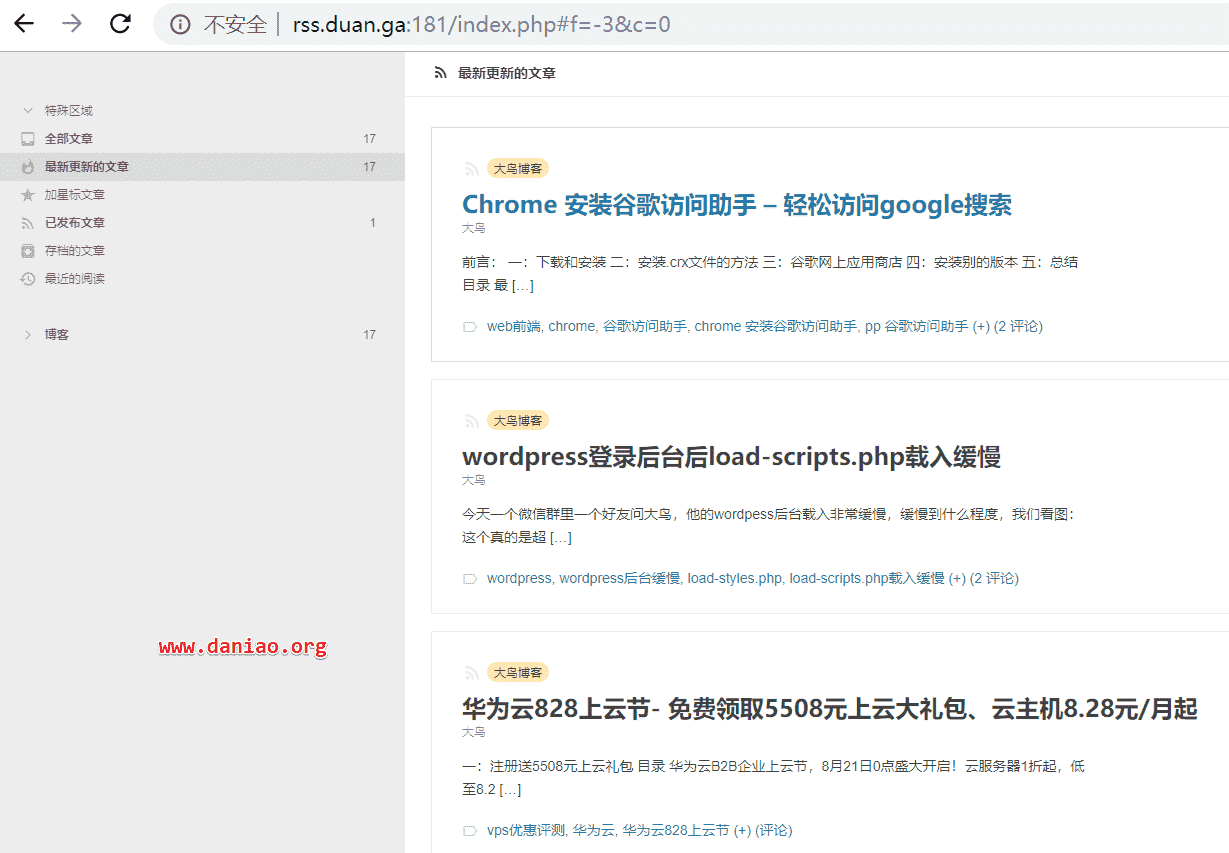Open the Chrome 安装谷歌访问助手 article title
Viewport: 1229px width, 853px height.
[x=736, y=205]
